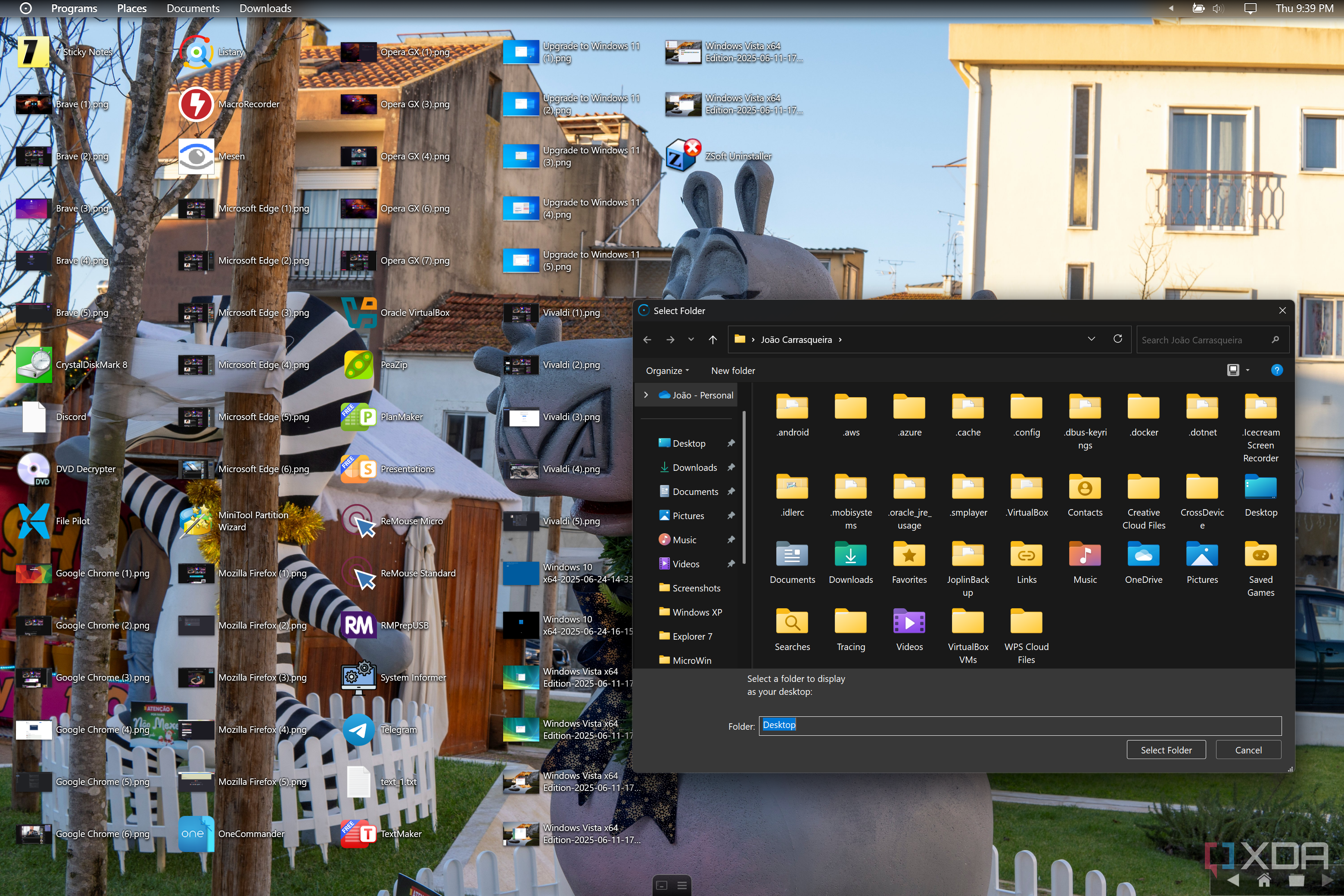This screenshot has width=1344, height=896.
Task: Click the CrystalDiskMark 8 icon
Action: [x=34, y=364]
